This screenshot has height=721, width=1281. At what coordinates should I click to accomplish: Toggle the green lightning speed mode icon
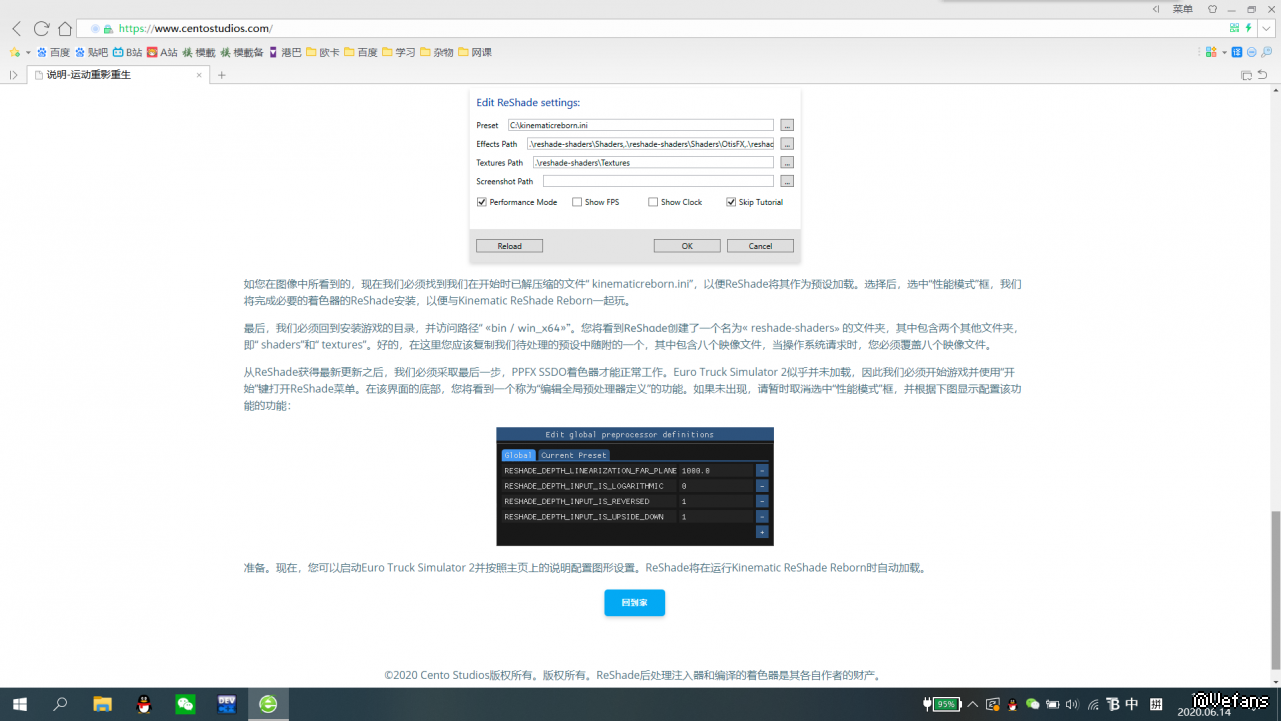click(1248, 28)
